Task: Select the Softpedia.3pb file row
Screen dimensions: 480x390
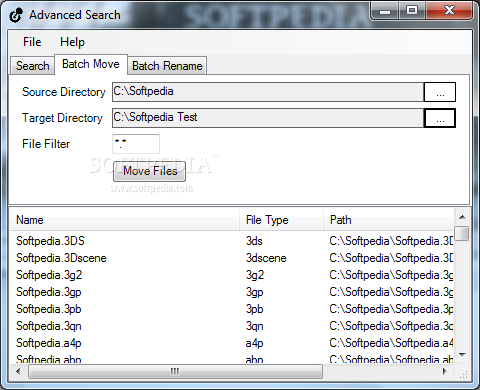Action: pos(232,309)
